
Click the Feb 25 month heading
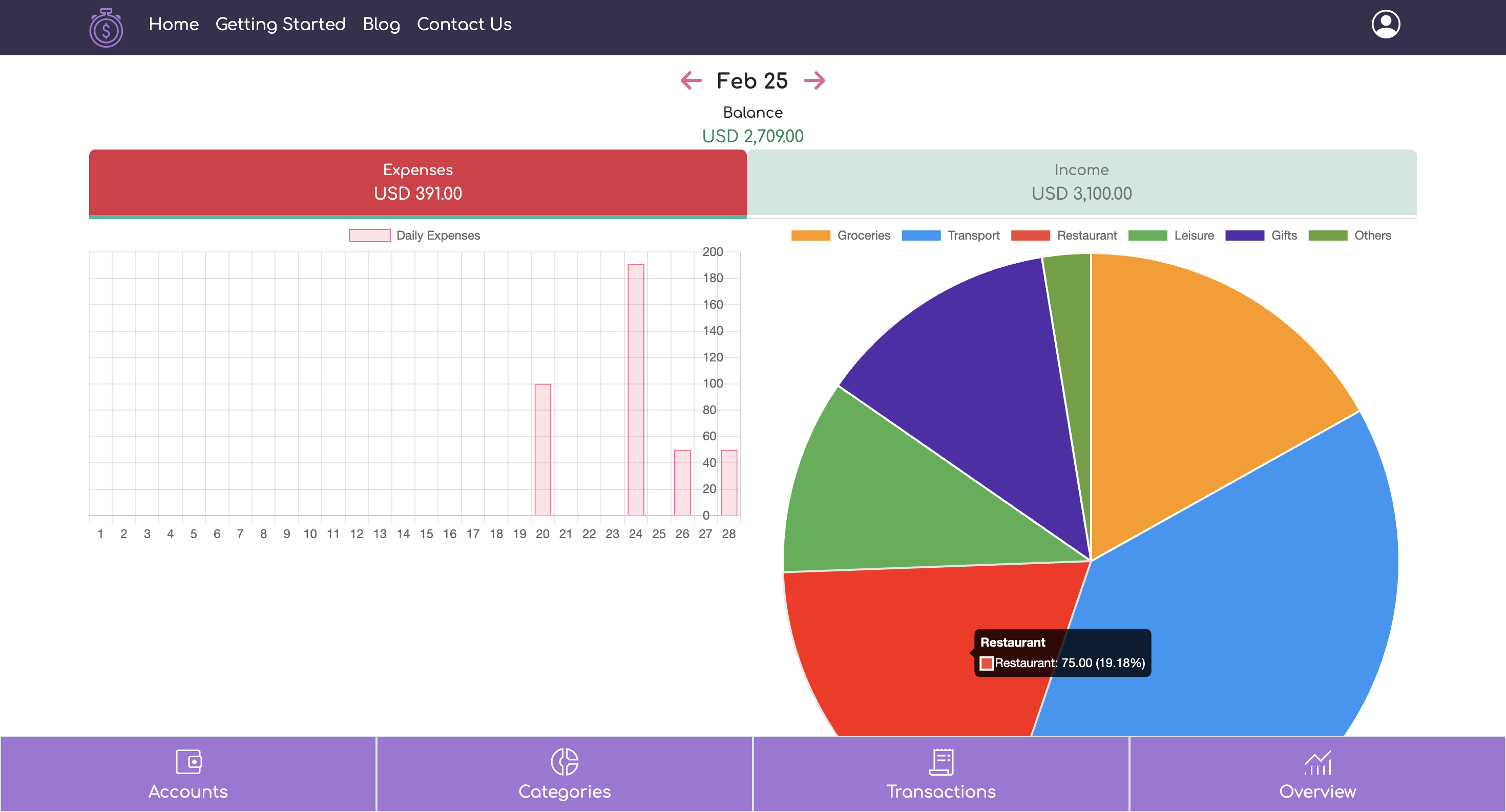click(x=752, y=80)
